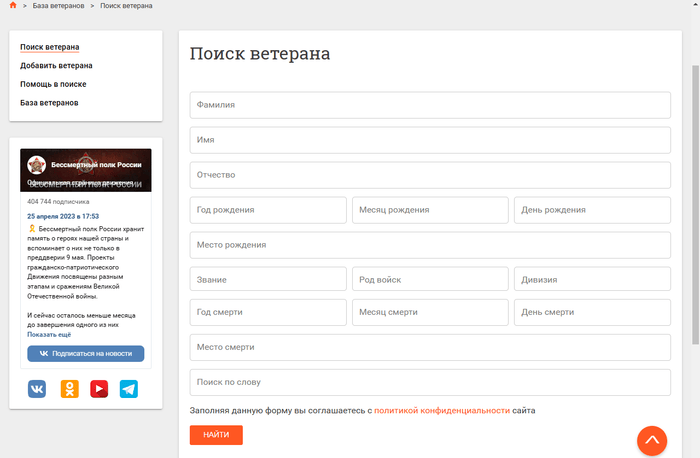Click the Бессмертный полк России group avatar
The height and width of the screenshot is (458, 700).
pos(36,165)
